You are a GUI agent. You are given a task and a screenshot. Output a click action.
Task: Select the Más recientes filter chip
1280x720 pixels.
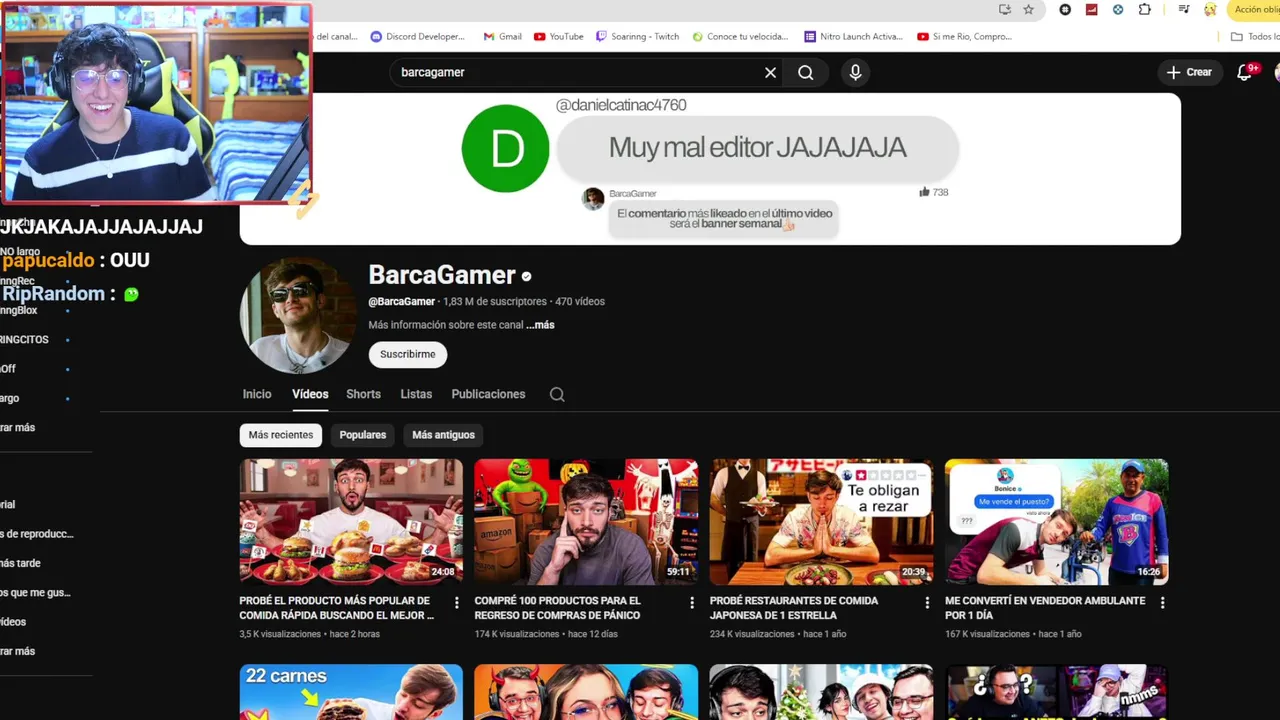[281, 435]
